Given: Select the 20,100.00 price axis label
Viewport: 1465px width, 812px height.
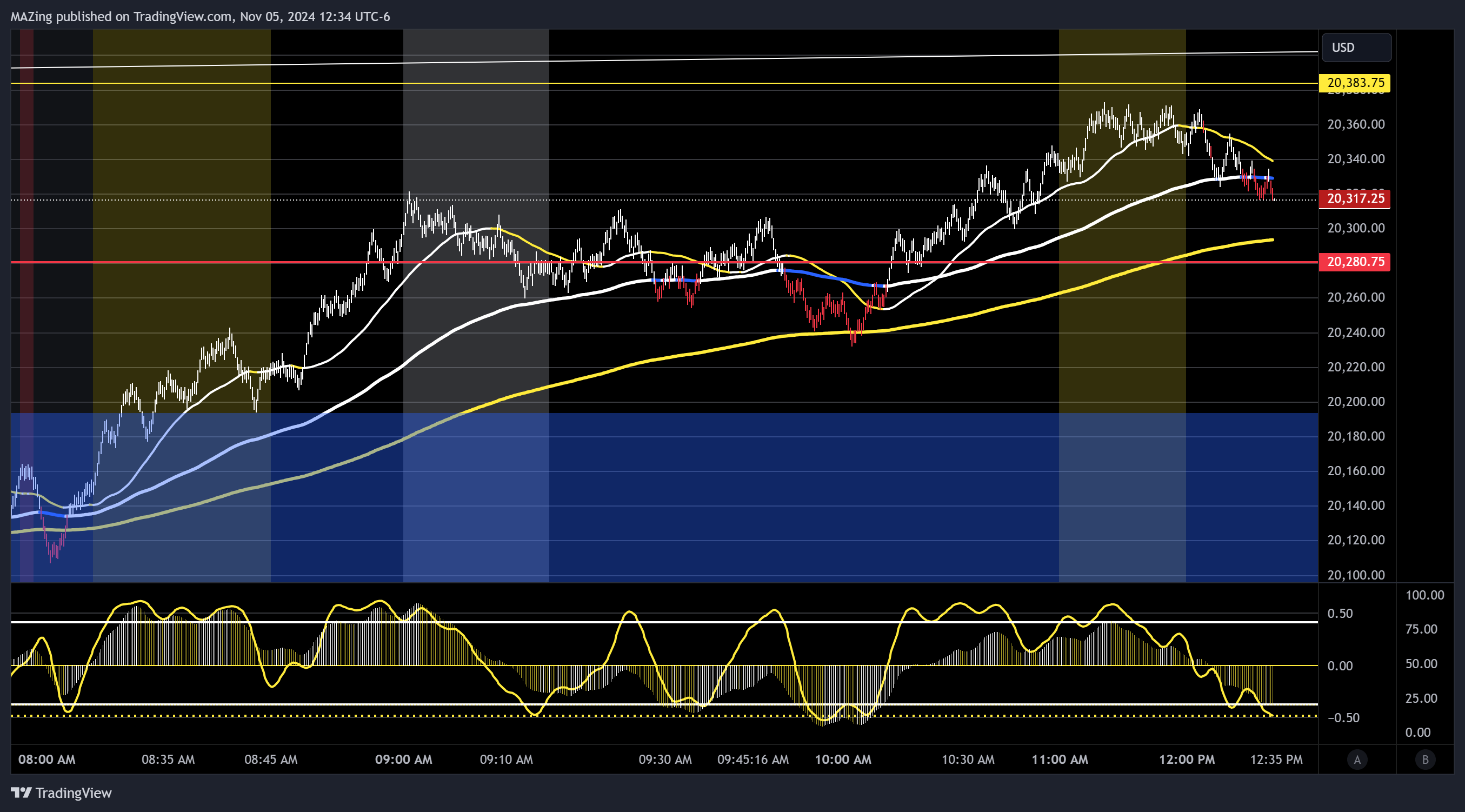Looking at the screenshot, I should (1356, 575).
